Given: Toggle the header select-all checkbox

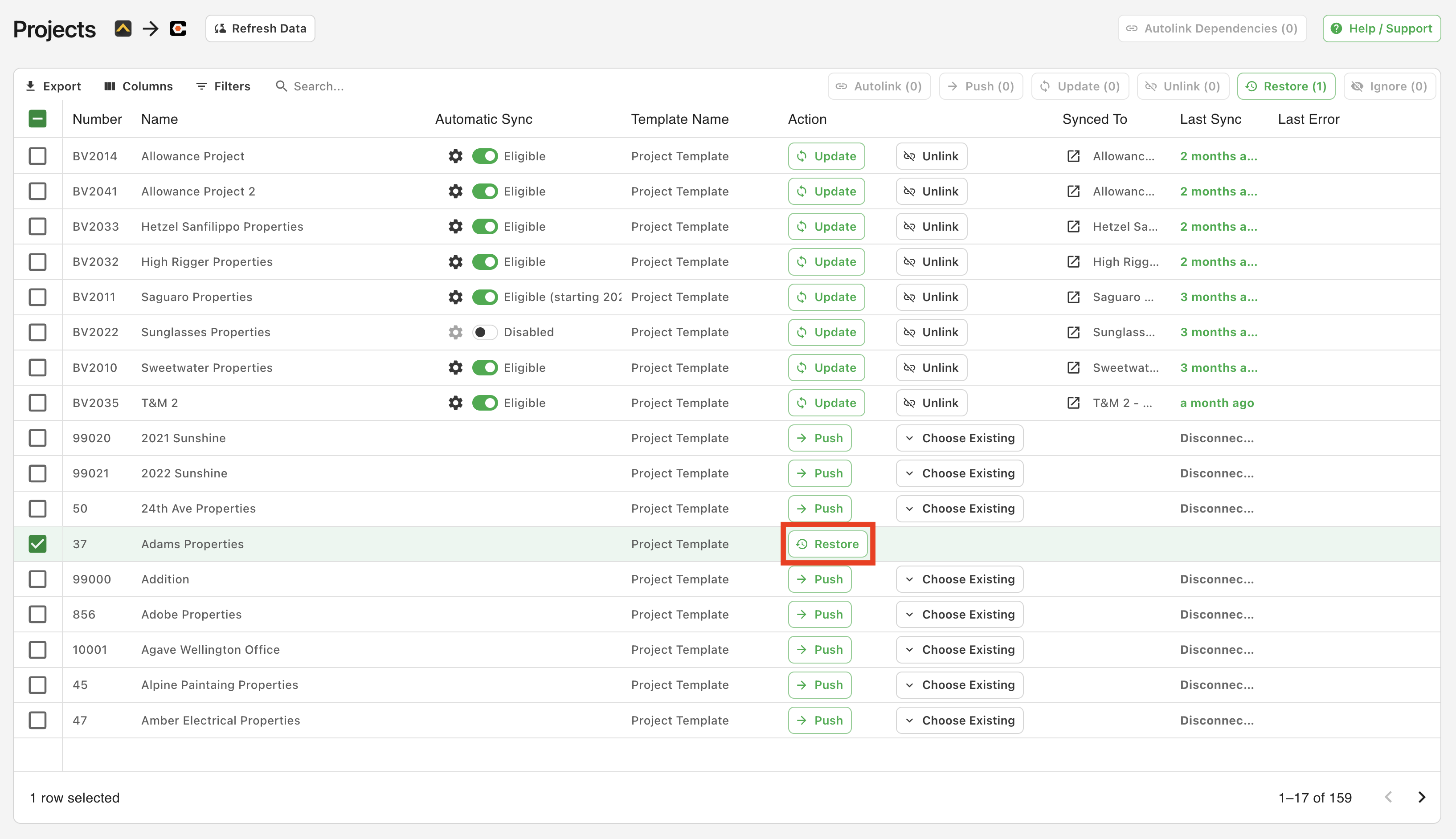Looking at the screenshot, I should coord(37,119).
